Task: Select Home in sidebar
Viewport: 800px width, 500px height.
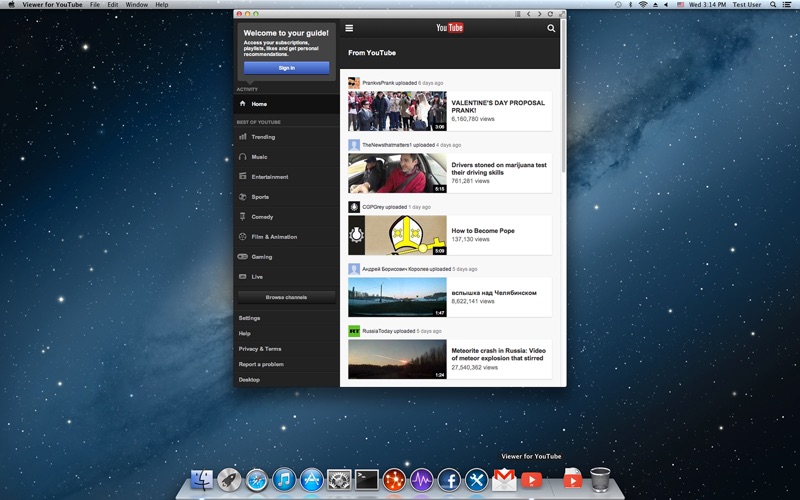Action: point(286,104)
